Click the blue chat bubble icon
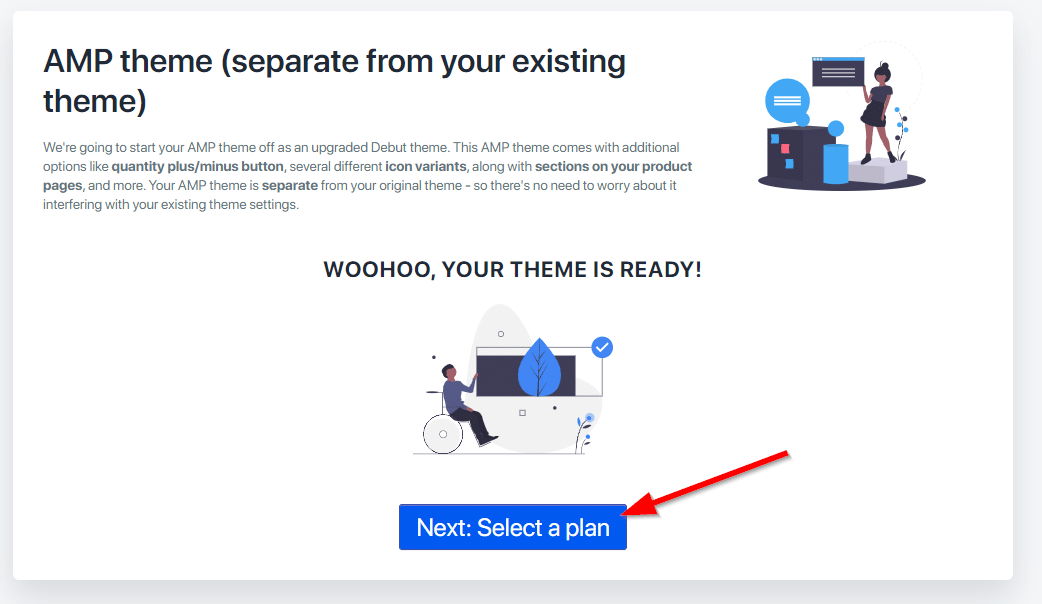Image resolution: width=1042 pixels, height=604 pixels. [787, 101]
